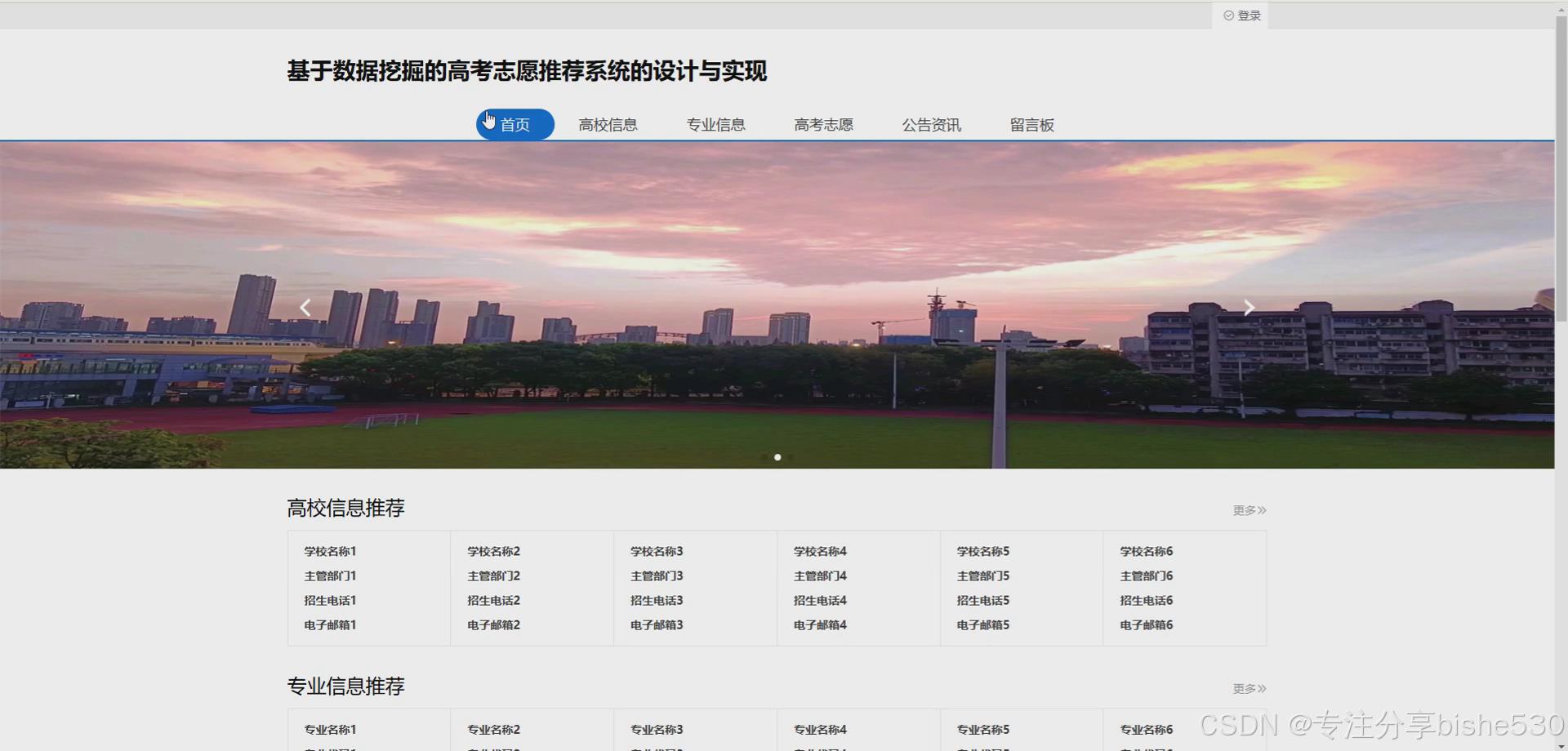Click the vertical page scrollbar thumb

(x=1561, y=167)
